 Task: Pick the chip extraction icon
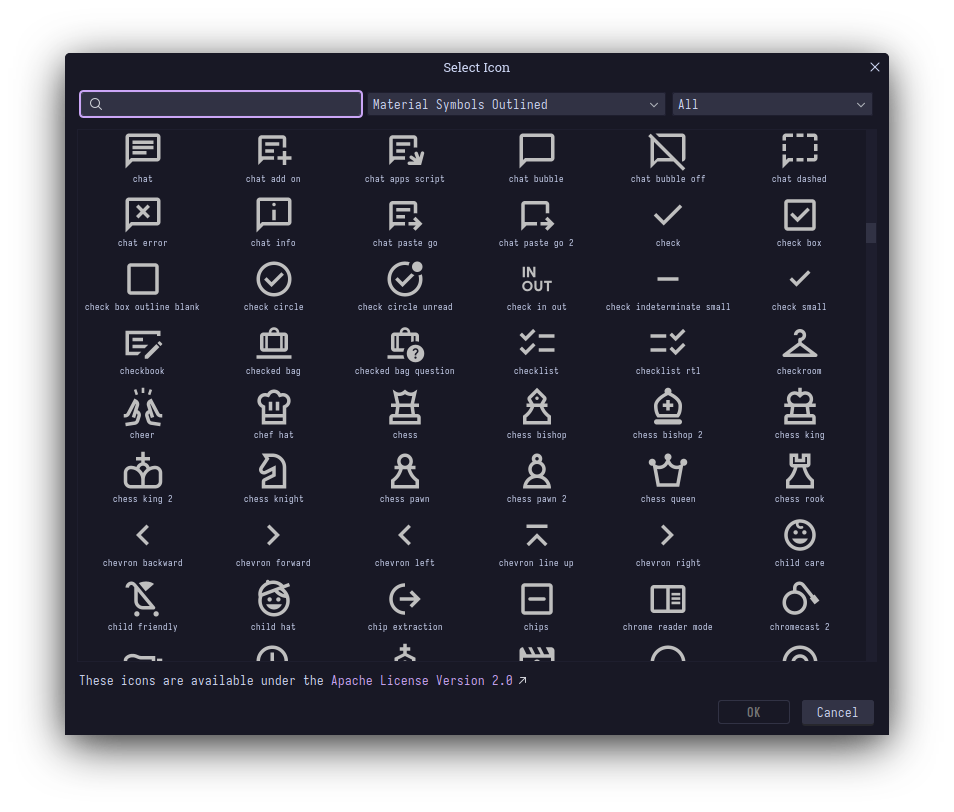(405, 599)
